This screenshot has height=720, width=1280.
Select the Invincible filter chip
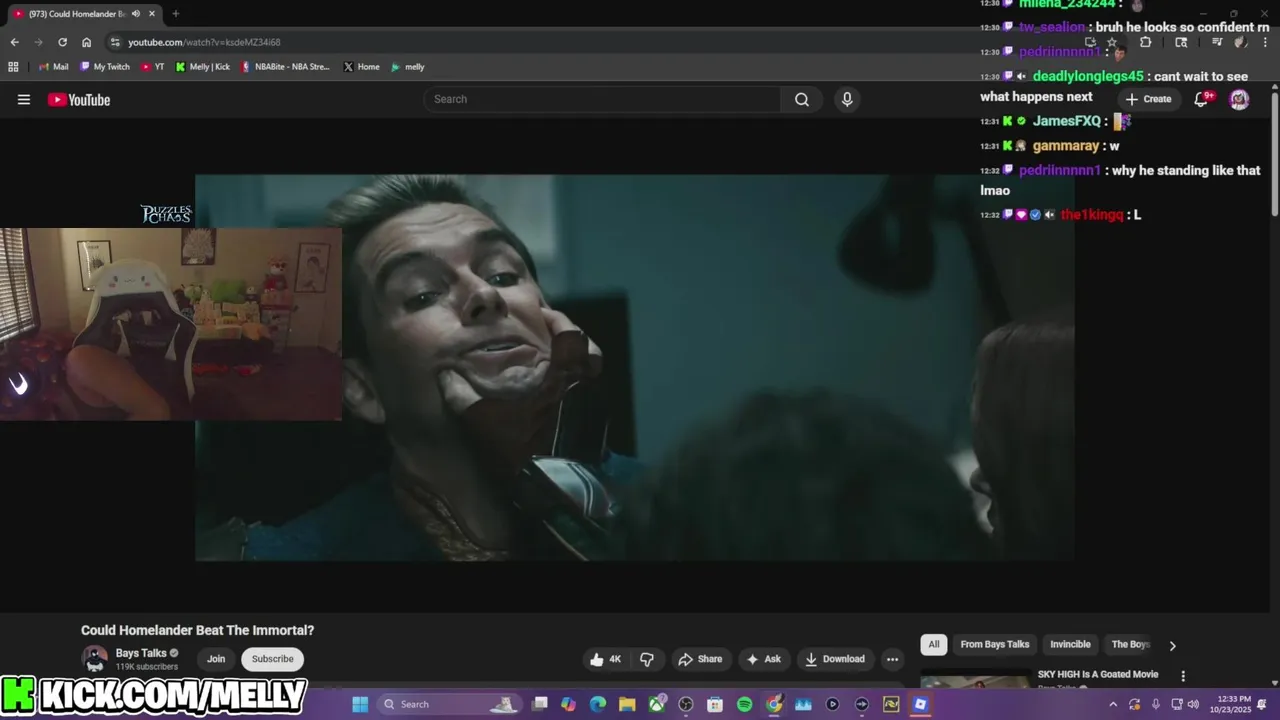(1070, 645)
